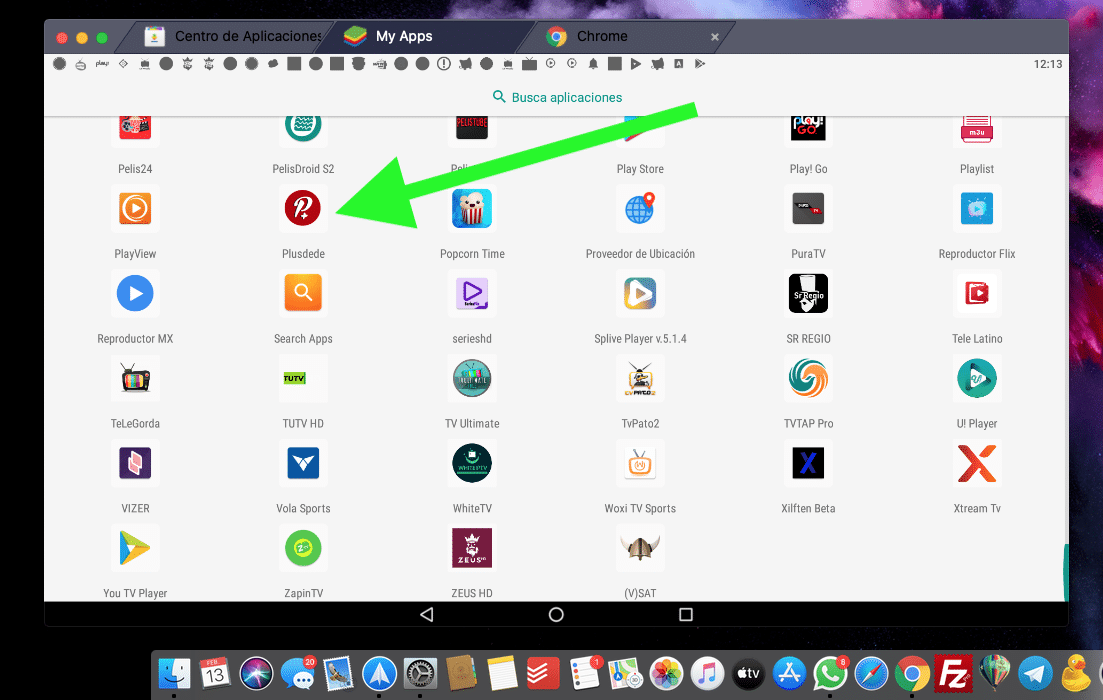Open the TVTAP Pro app
1103x700 pixels.
(808, 378)
